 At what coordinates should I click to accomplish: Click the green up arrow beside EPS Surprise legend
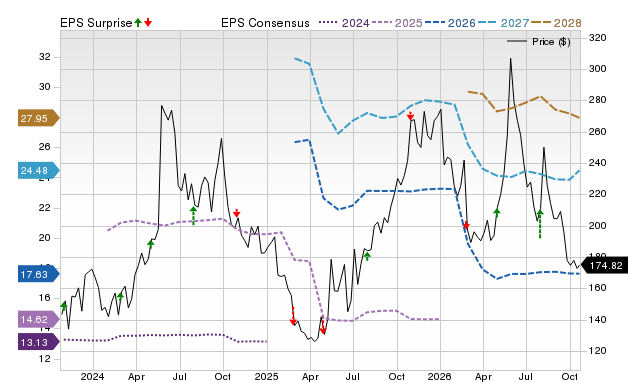tap(138, 23)
